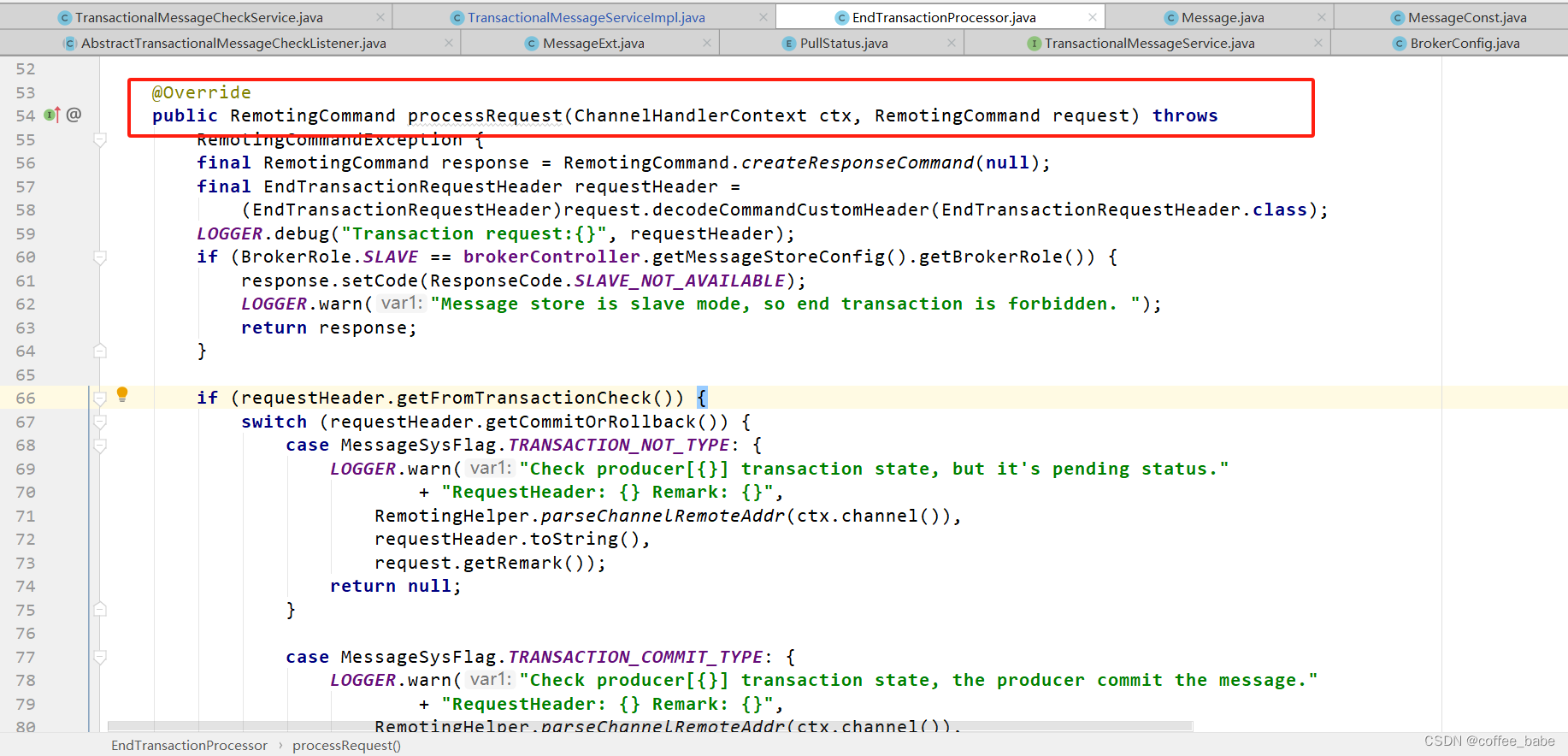The image size is (1568, 756).
Task: Click TRANSACTION_NOT_TYPE on line 68
Action: click(x=619, y=445)
